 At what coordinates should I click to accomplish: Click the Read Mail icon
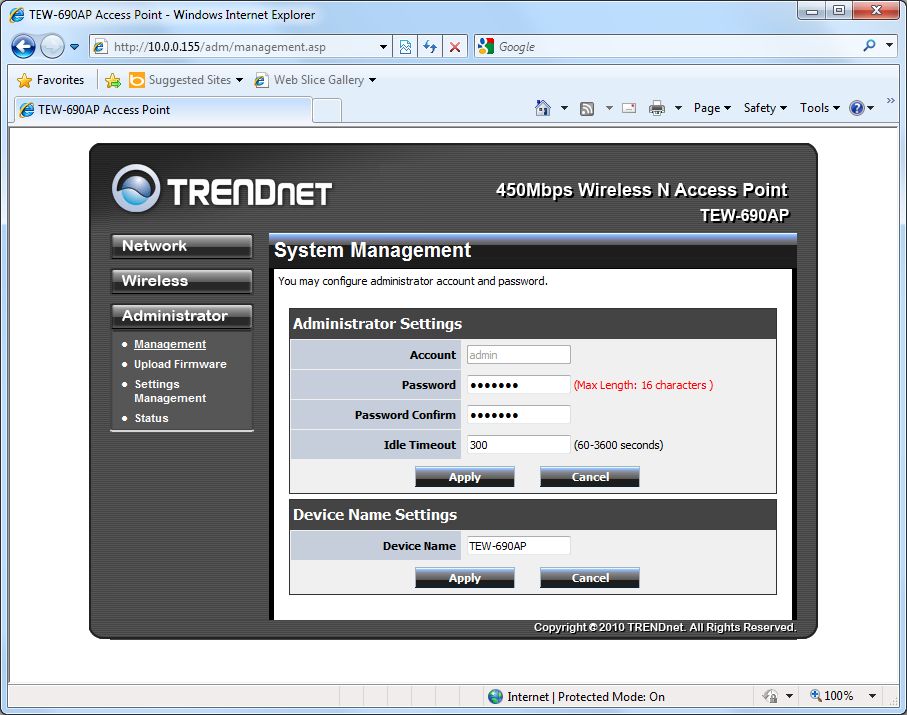pyautogui.click(x=629, y=108)
